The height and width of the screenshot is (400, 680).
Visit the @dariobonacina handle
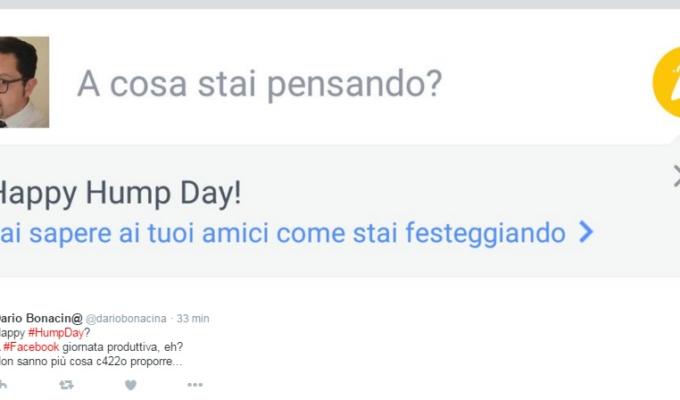tap(126, 318)
